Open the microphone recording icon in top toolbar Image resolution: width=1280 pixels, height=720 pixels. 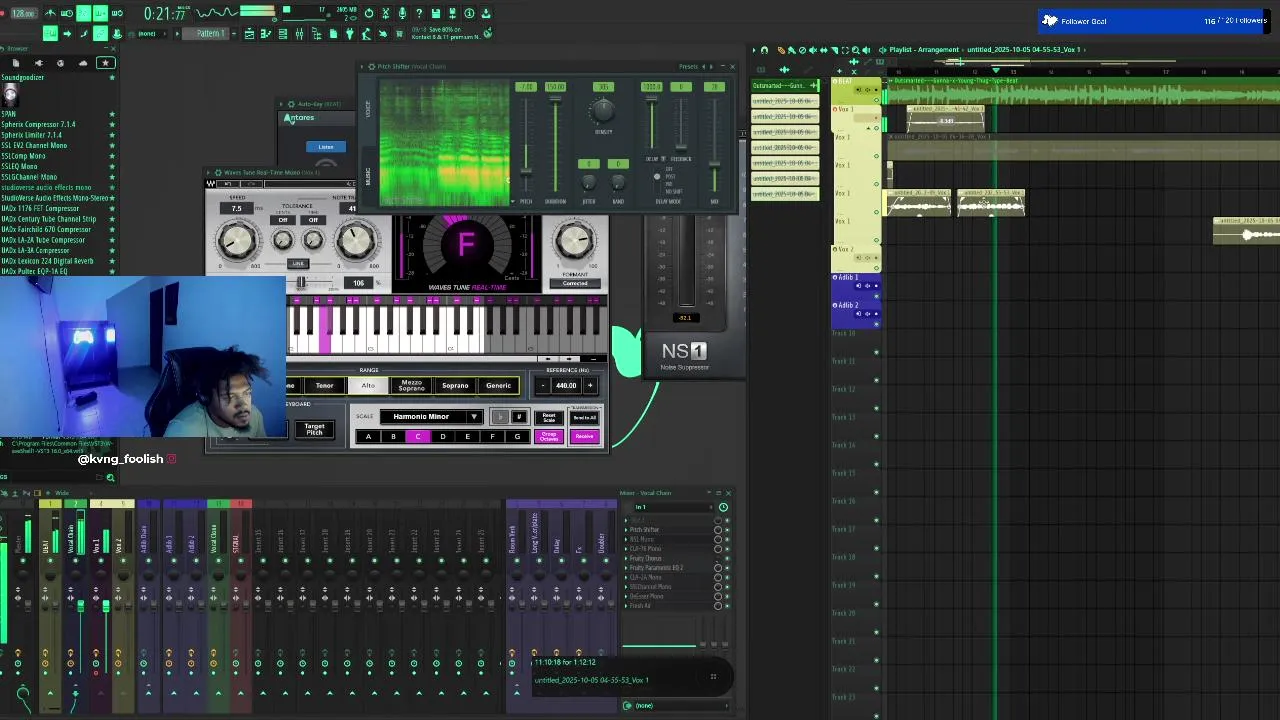point(402,13)
